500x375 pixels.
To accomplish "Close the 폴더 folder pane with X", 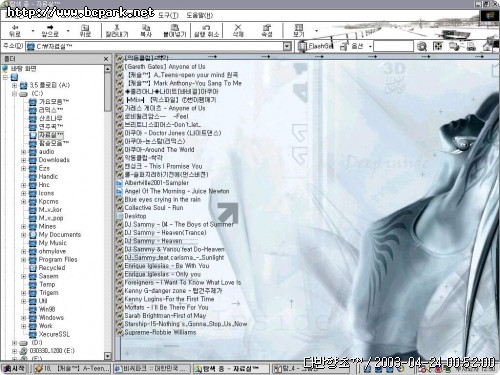I will pyautogui.click(x=106, y=59).
